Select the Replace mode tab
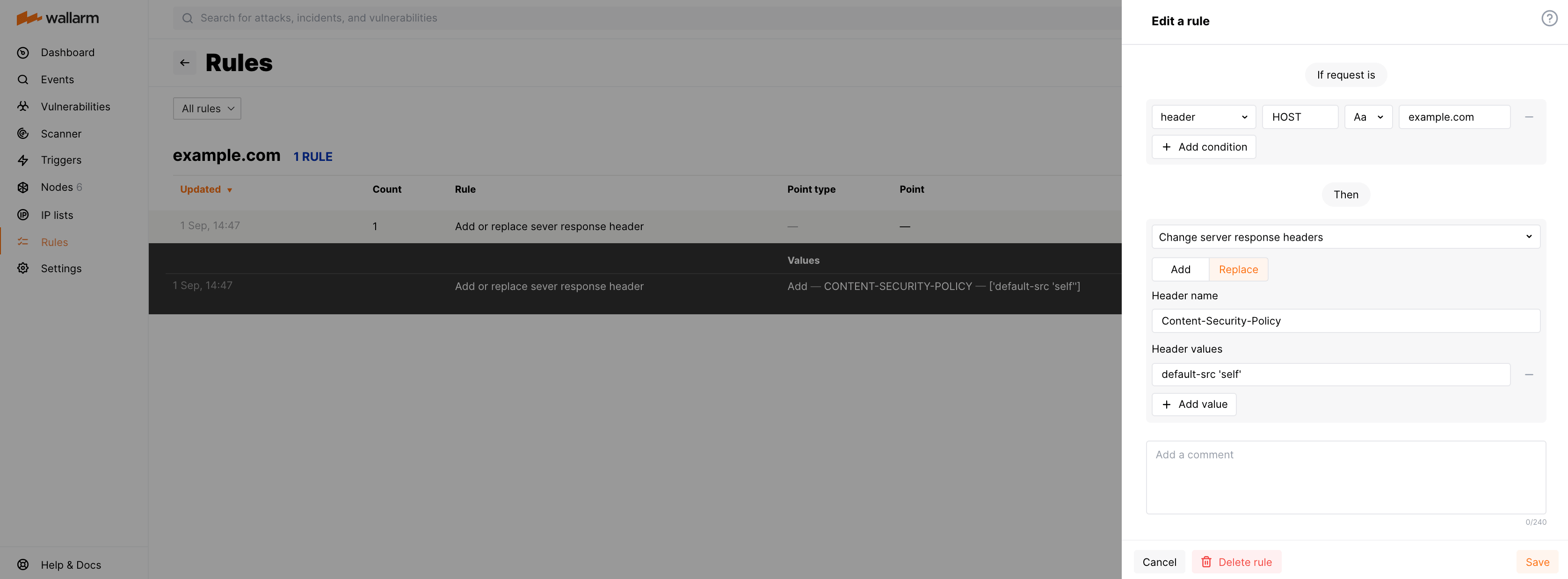Screen dimensions: 1568x579 pyautogui.click(x=1238, y=268)
